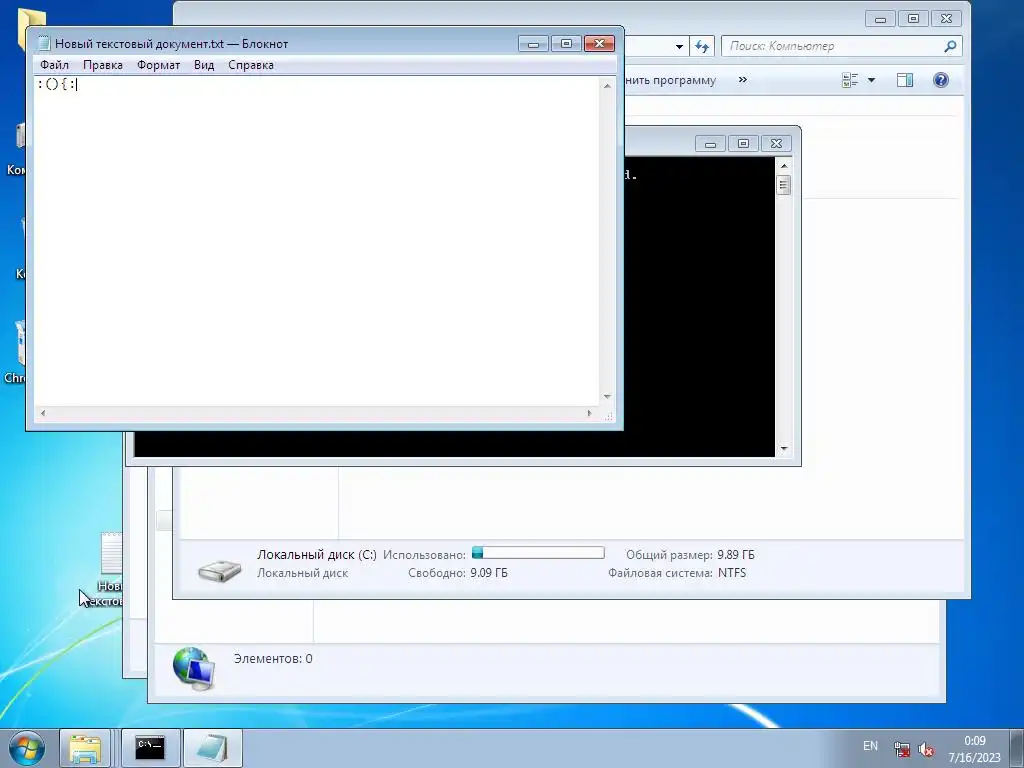
Task: Click the change view icon in Explorer
Action: pos(850,80)
